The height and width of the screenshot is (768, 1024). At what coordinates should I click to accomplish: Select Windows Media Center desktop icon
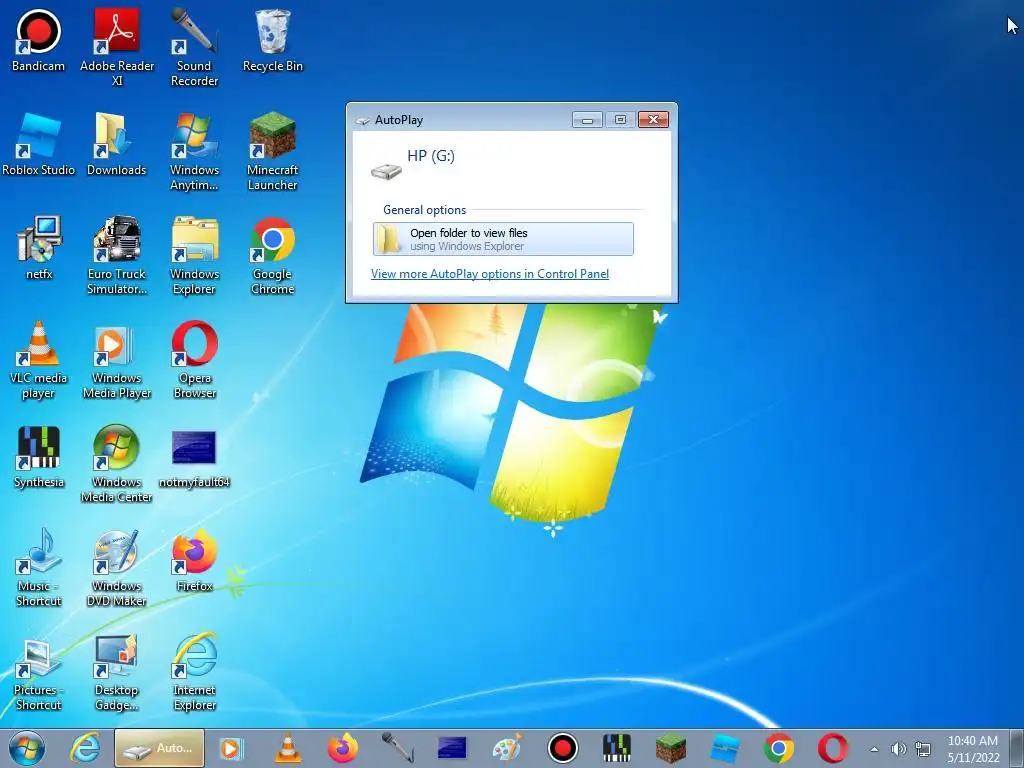coord(117,463)
